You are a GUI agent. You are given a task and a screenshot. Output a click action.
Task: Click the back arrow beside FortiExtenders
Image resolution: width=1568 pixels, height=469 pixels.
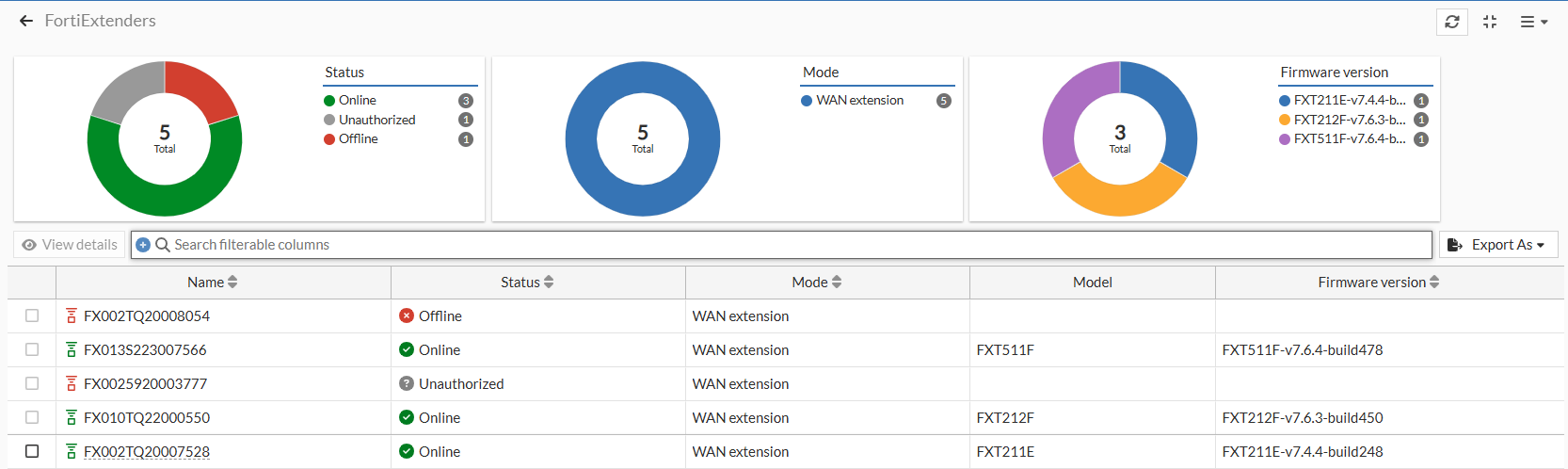coord(26,21)
